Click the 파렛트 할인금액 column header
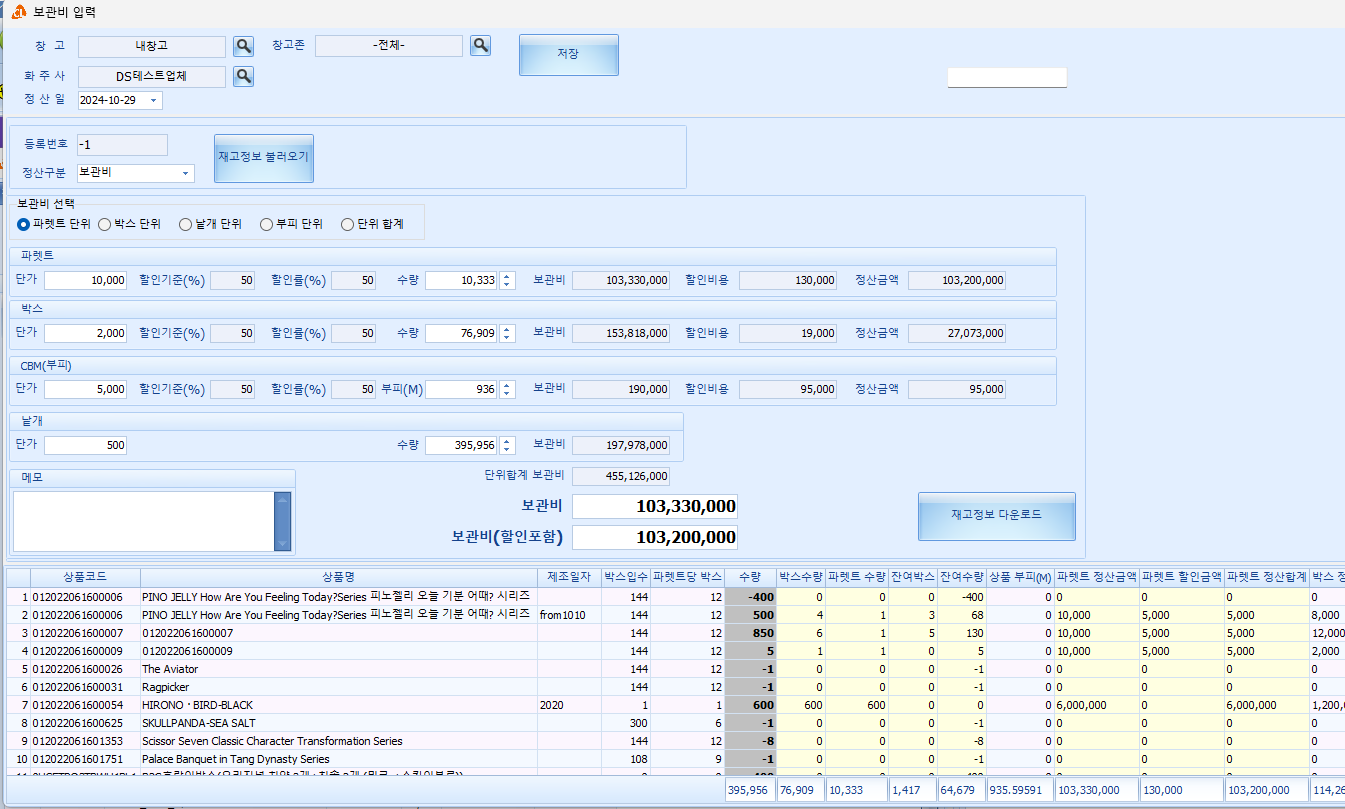 pyautogui.click(x=1182, y=577)
